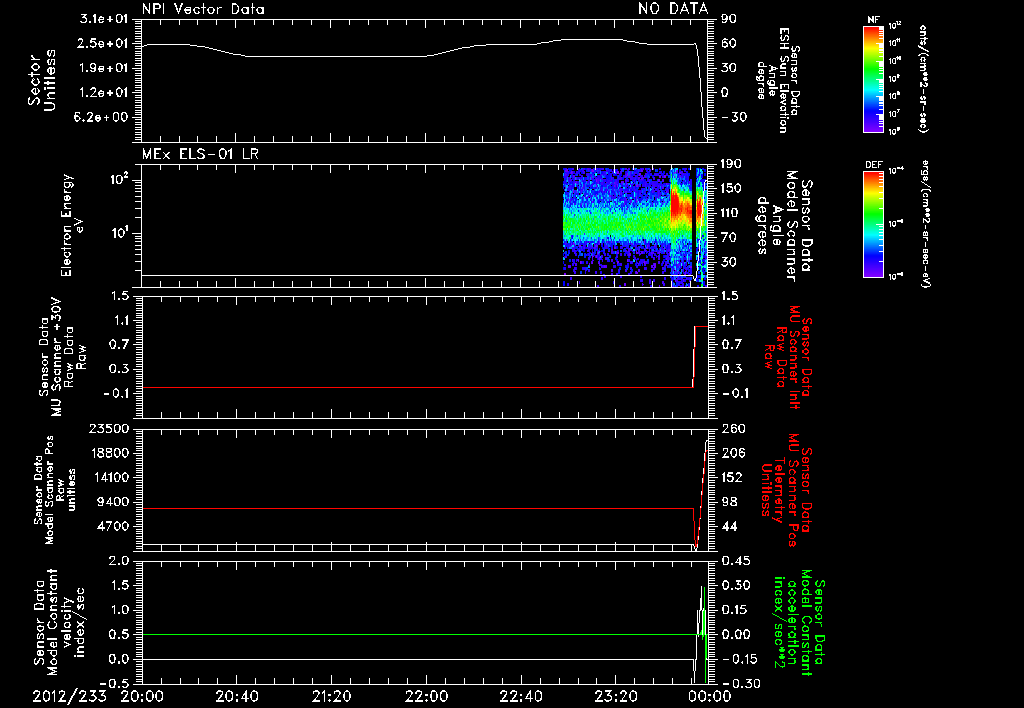The image size is (1024, 708).
Task: Click the '260' telemetry position tick
Action: pyautogui.click(x=732, y=428)
